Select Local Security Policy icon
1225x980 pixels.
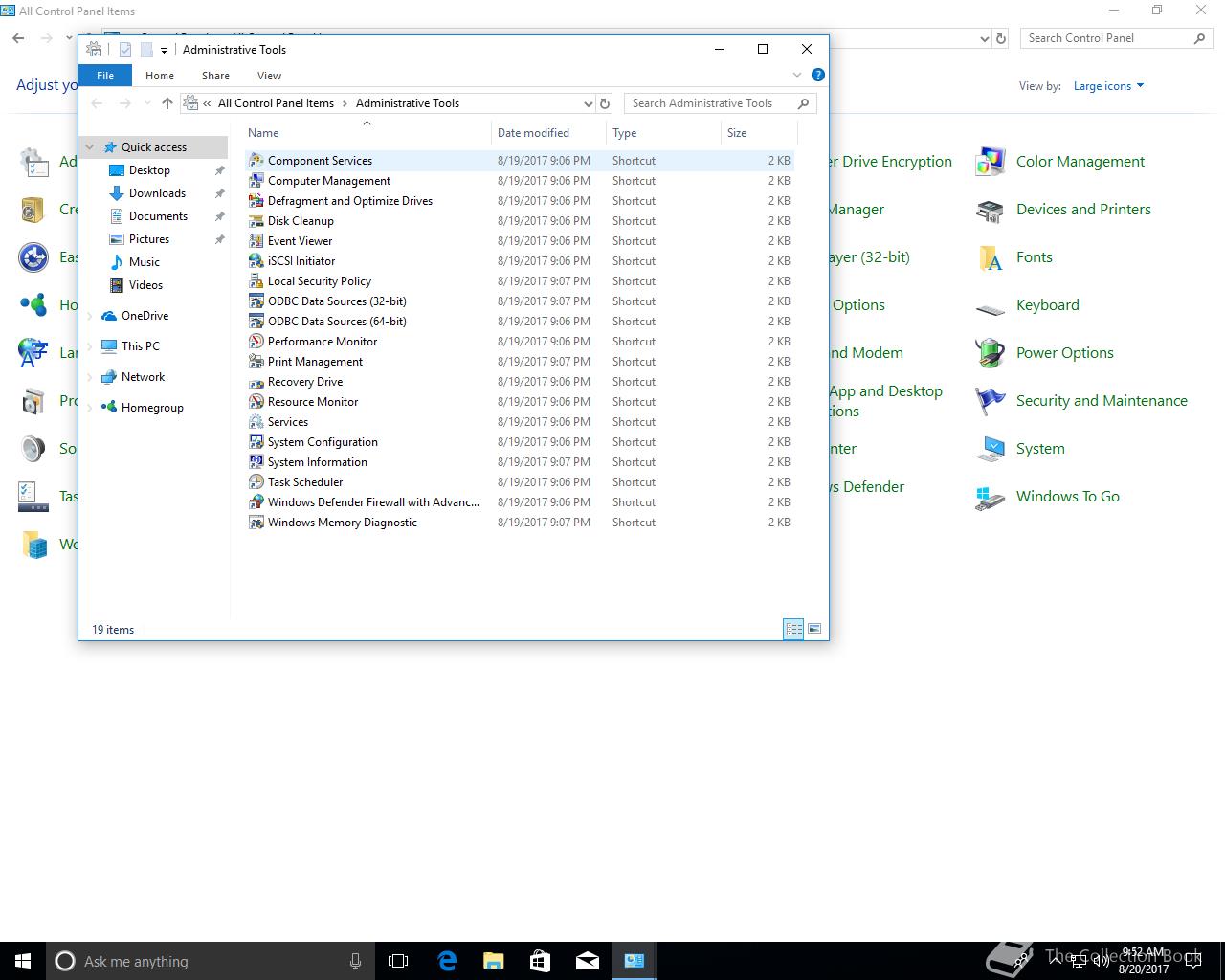256,281
